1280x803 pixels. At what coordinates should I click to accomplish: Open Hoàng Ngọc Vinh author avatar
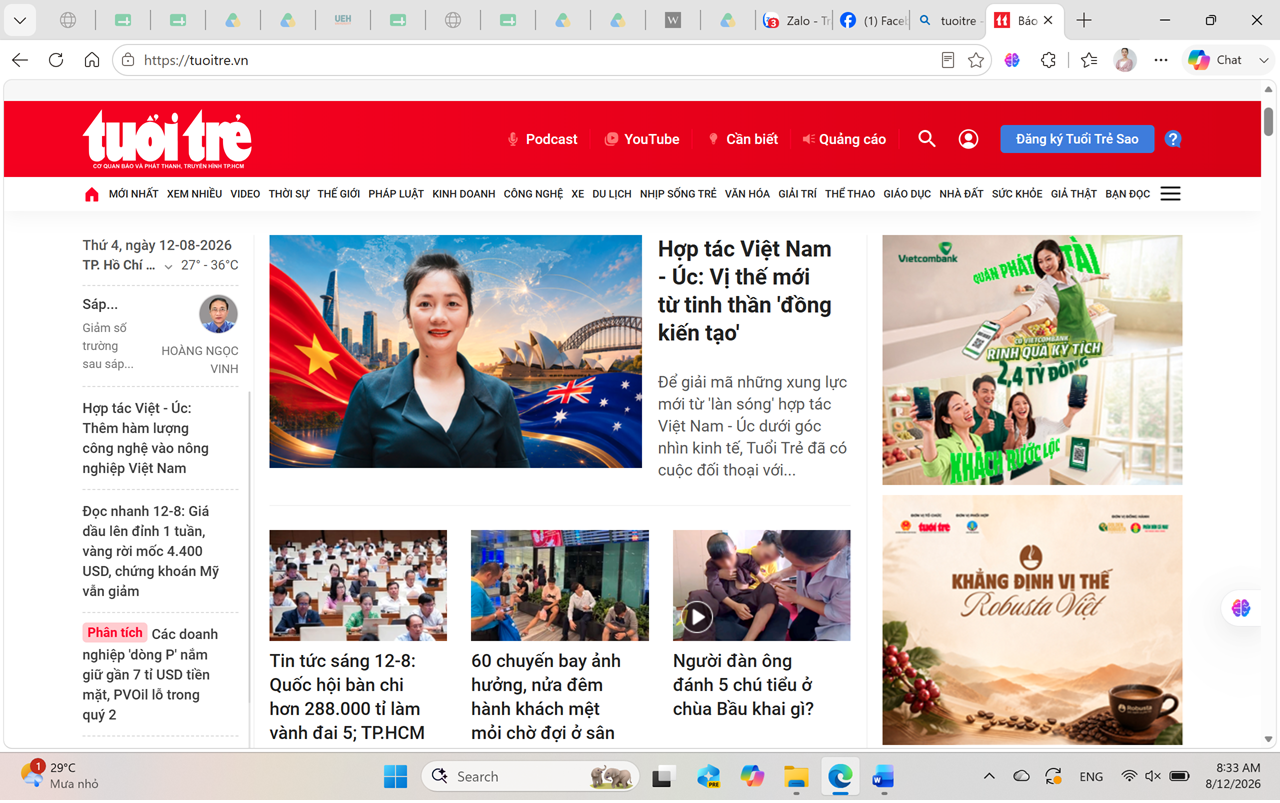click(x=219, y=314)
